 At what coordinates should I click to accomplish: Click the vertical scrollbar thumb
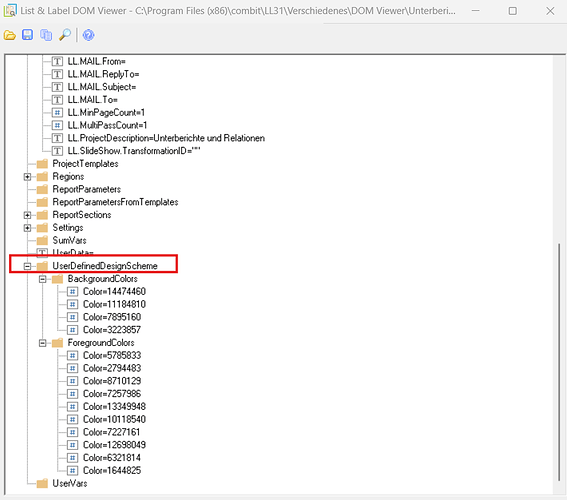559,362
